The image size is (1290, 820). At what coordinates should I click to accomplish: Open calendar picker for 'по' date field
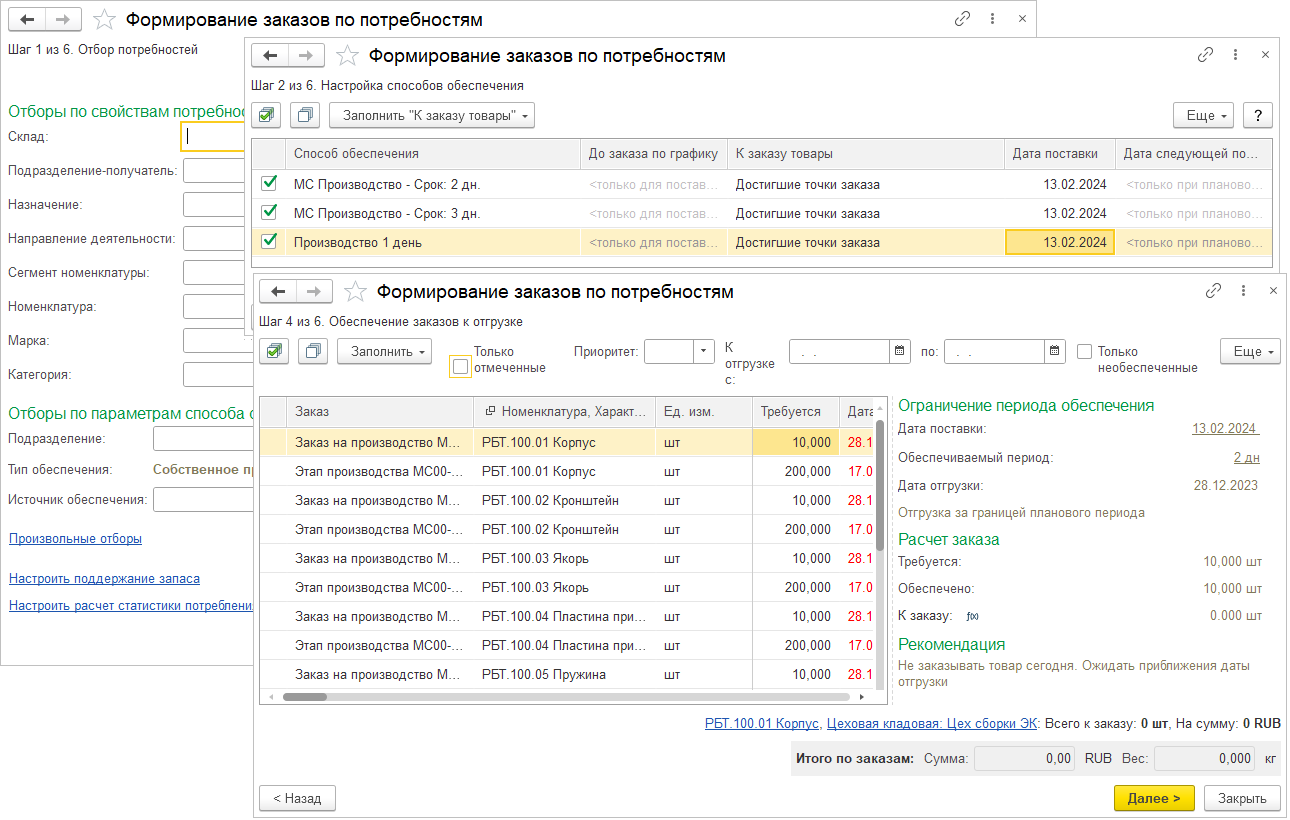(1055, 351)
